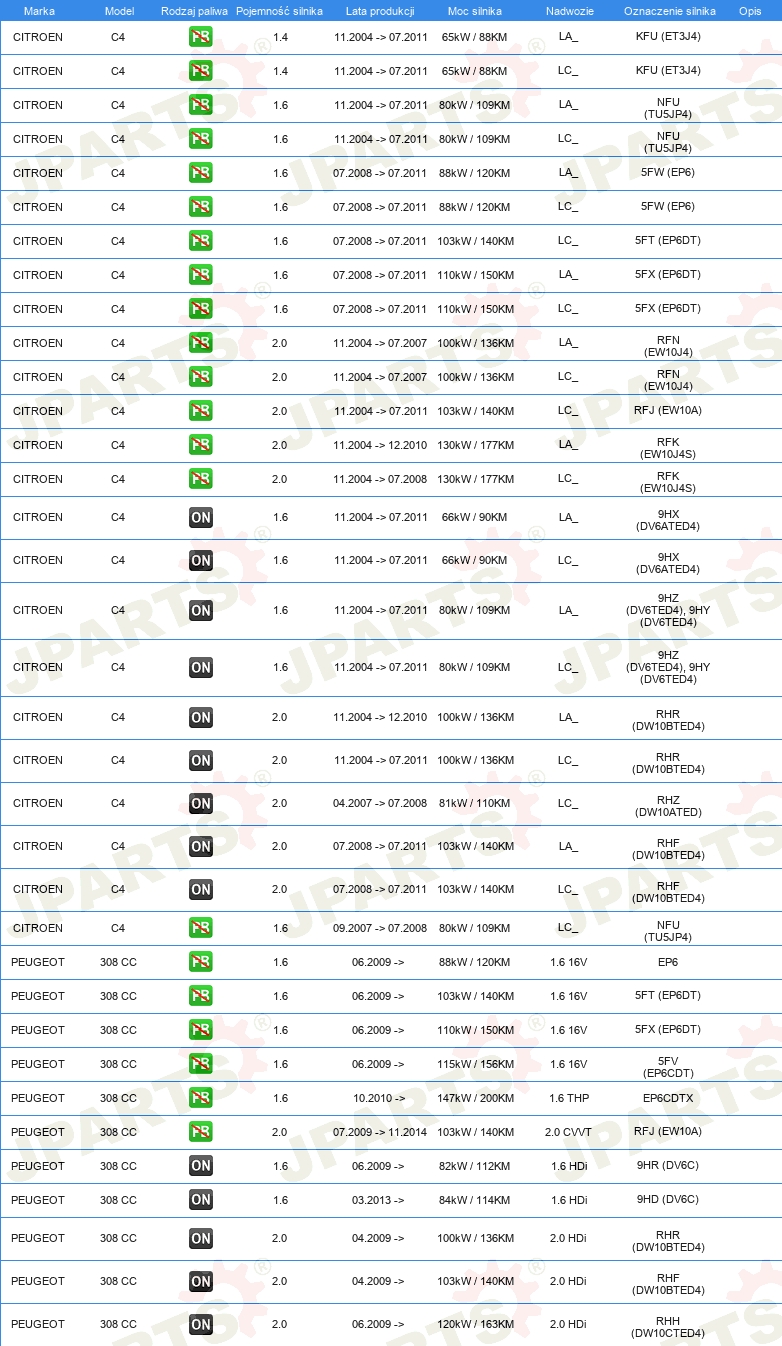This screenshot has width=782, height=1346.
Task: Click petrol icon in C4 1.4 LC_ row
Action: (x=200, y=71)
